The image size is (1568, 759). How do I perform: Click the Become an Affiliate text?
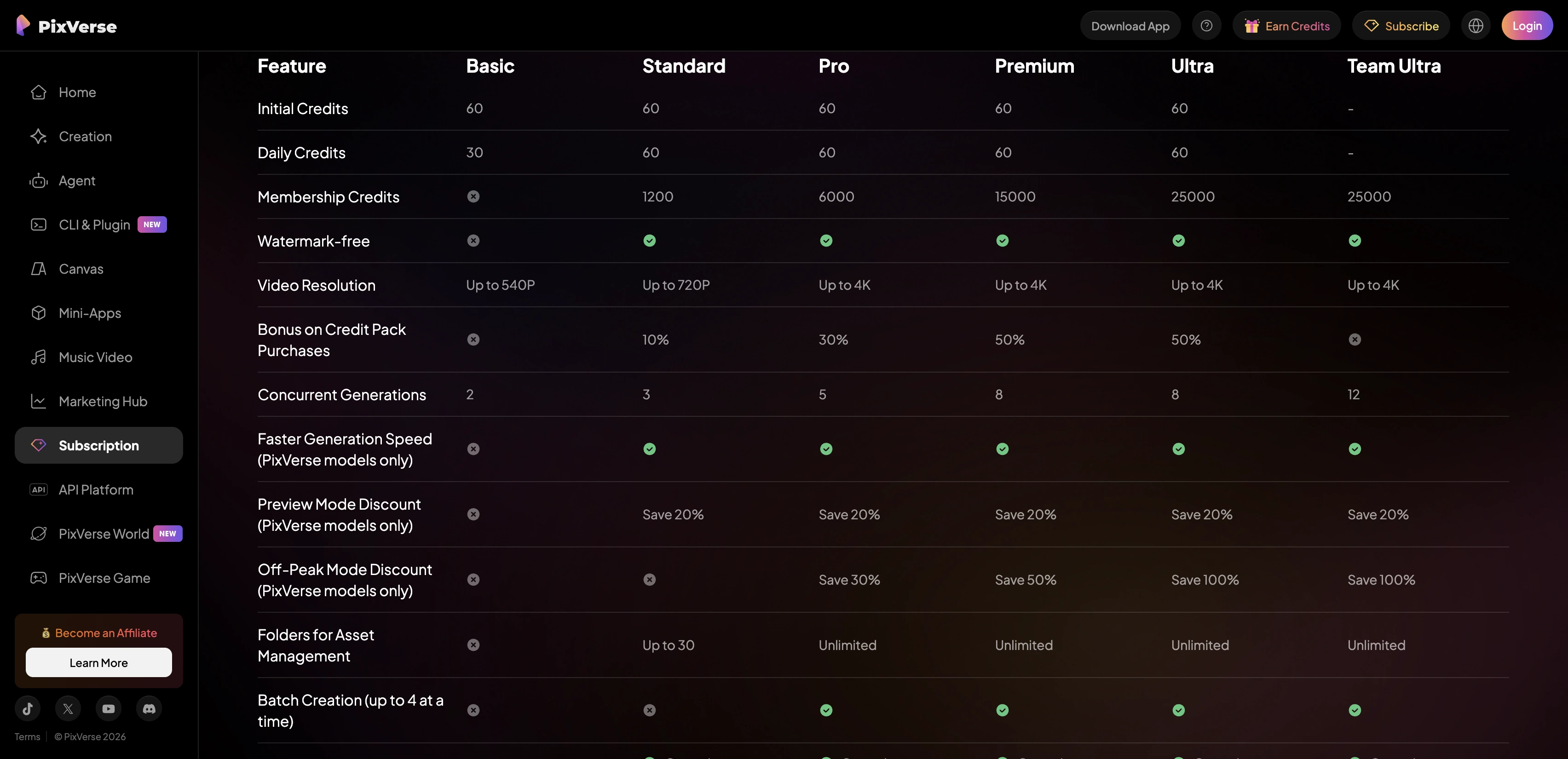point(106,633)
